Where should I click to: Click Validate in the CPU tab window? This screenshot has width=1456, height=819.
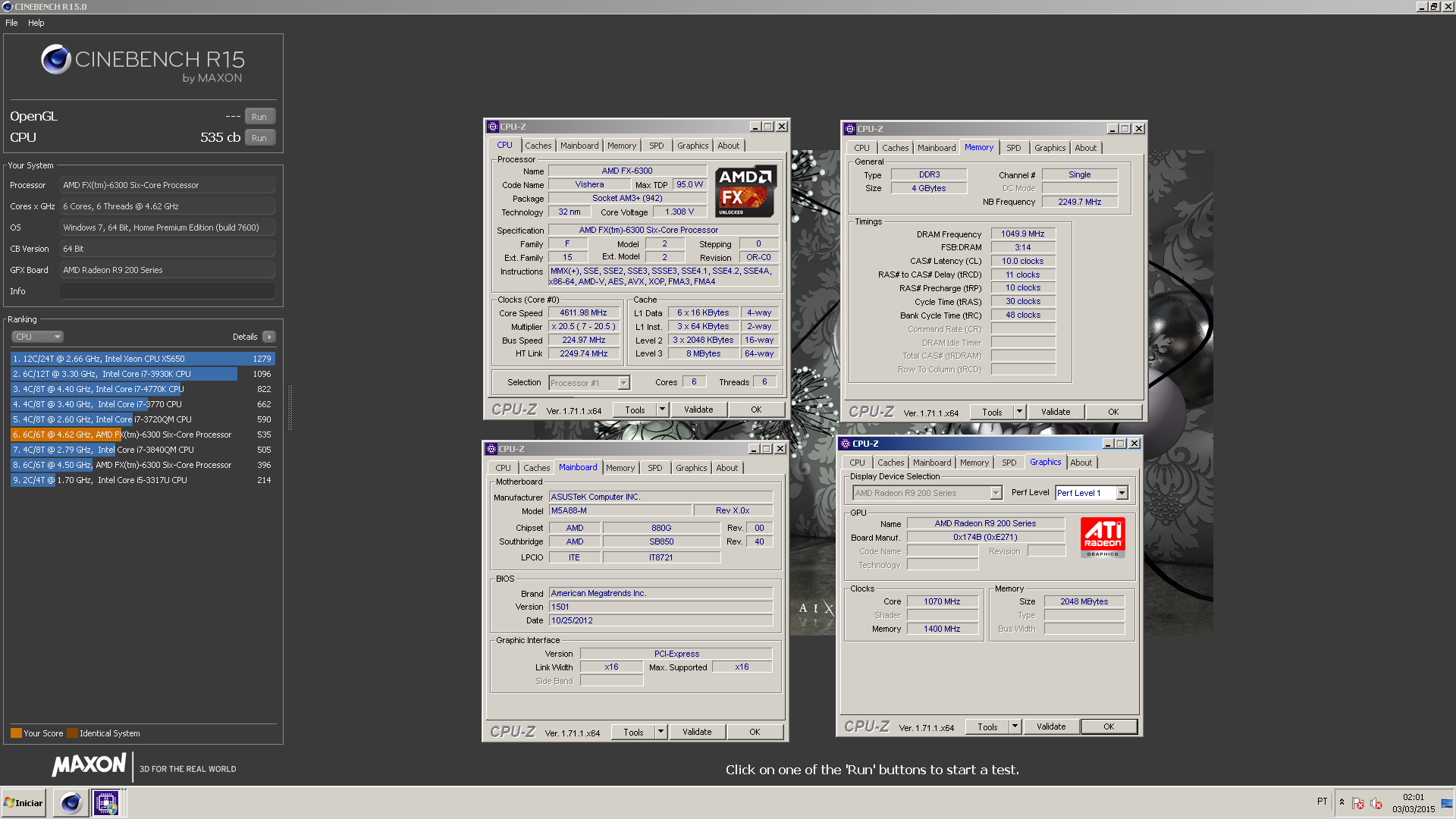pos(698,409)
